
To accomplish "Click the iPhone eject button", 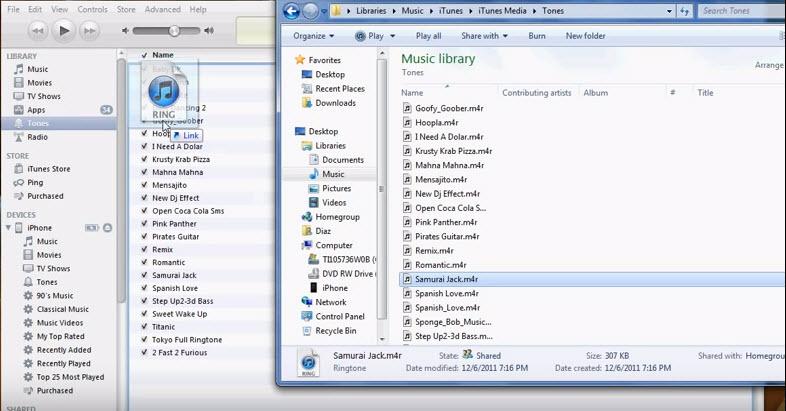I will tap(107, 228).
